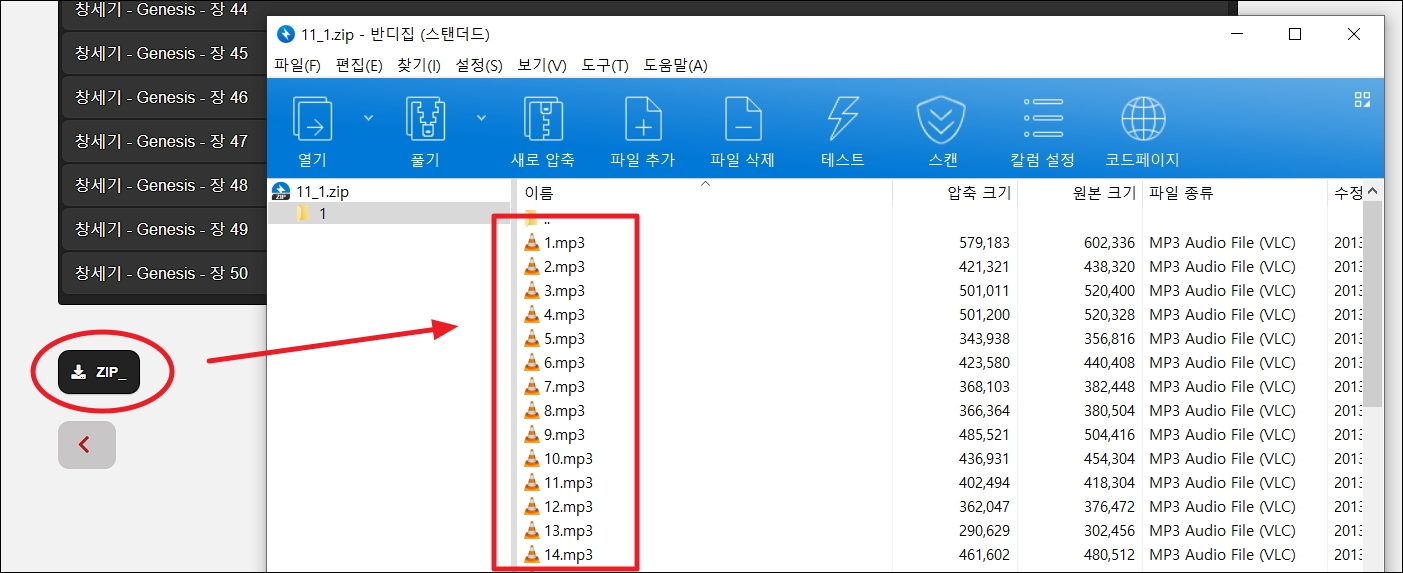Click the VLC cone icon of 12.mp3
This screenshot has height=573, width=1403.
click(x=532, y=506)
